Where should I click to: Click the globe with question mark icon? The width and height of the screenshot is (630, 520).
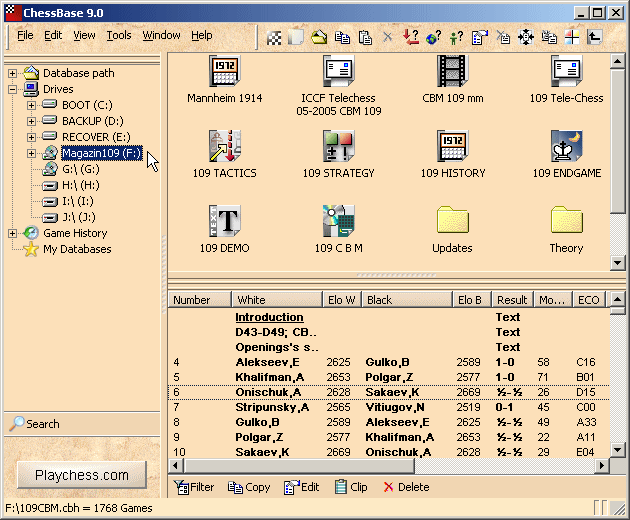coord(434,38)
